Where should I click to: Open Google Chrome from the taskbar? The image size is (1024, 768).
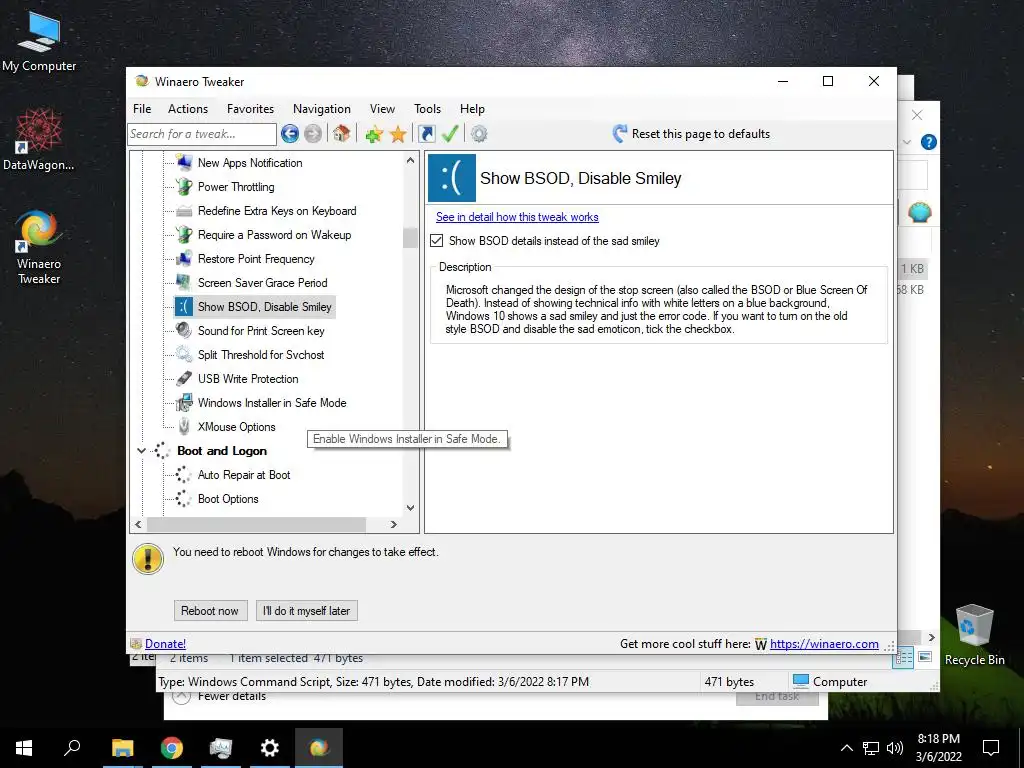coord(172,748)
